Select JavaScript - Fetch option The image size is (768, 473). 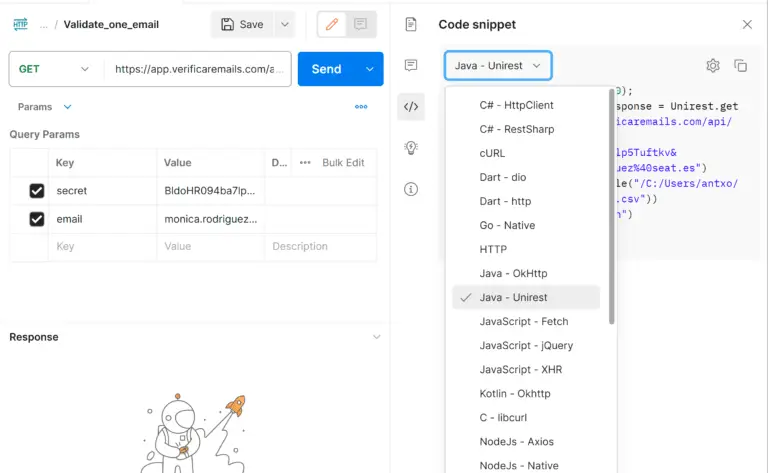click(x=526, y=321)
